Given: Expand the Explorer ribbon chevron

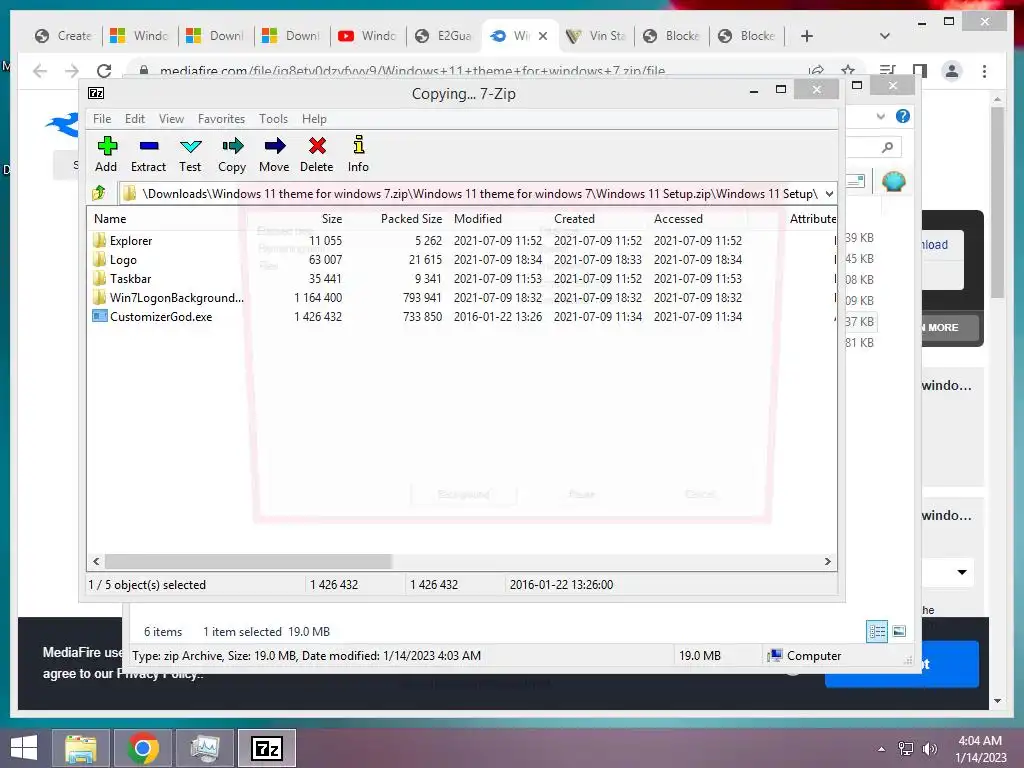Looking at the screenshot, I should 880,116.
